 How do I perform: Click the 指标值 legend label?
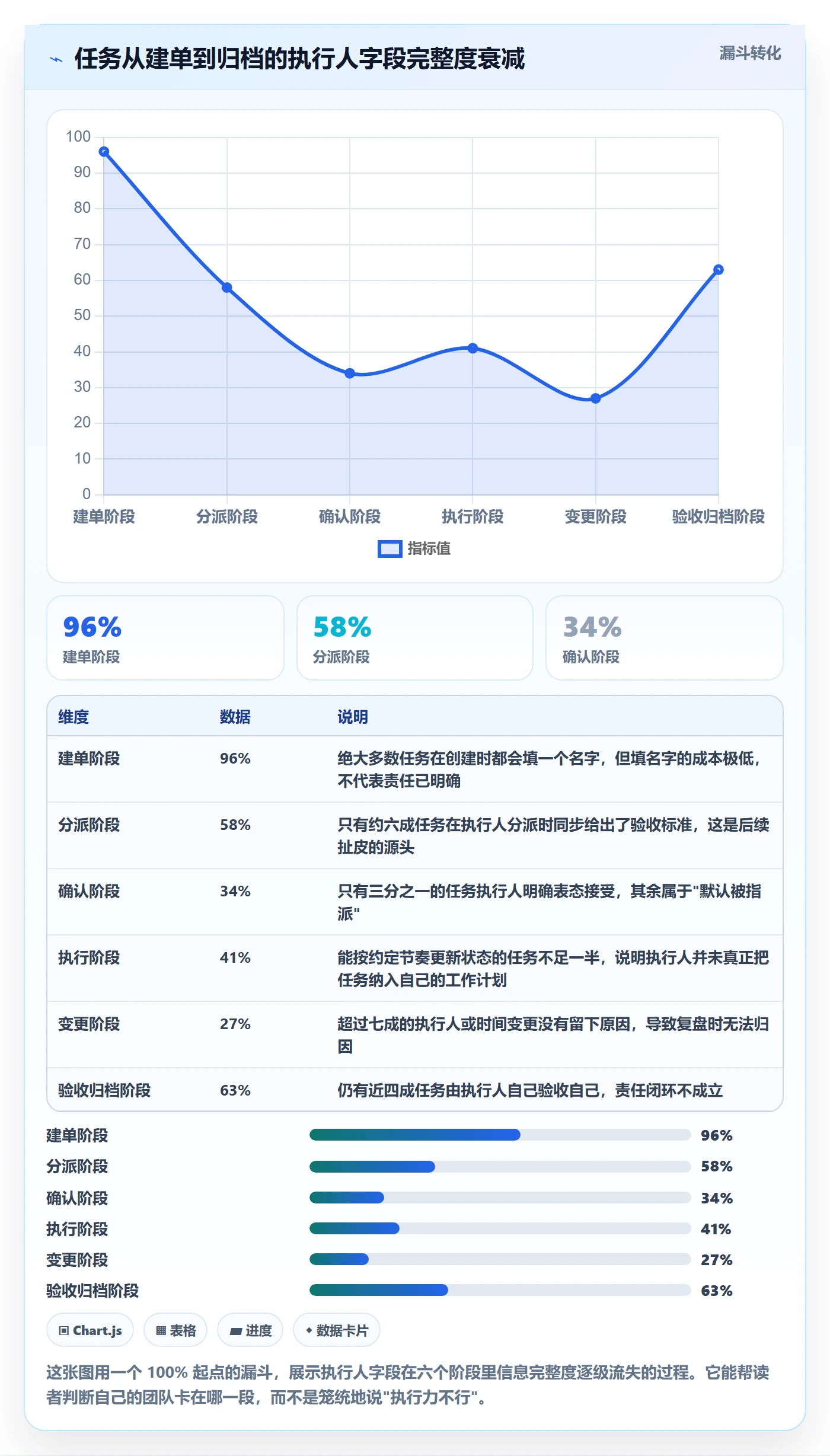coord(429,549)
